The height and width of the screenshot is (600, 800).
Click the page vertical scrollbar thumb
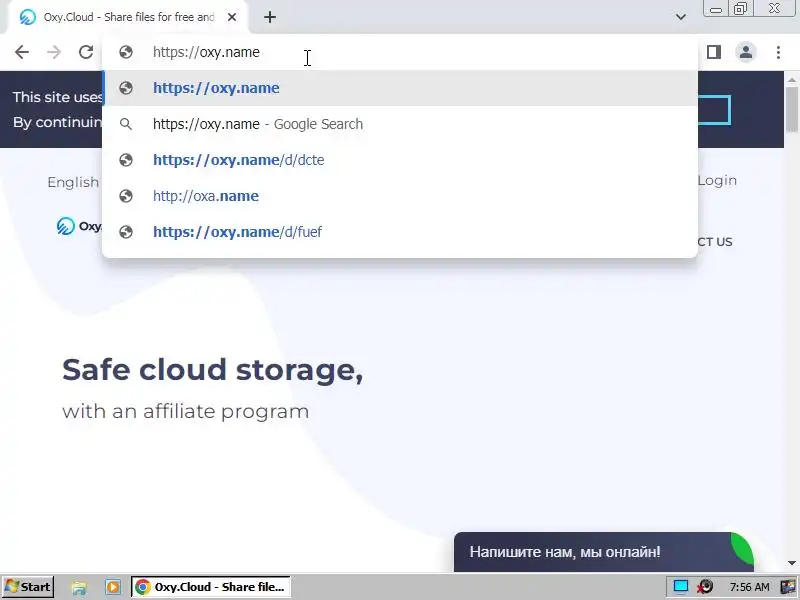792,110
